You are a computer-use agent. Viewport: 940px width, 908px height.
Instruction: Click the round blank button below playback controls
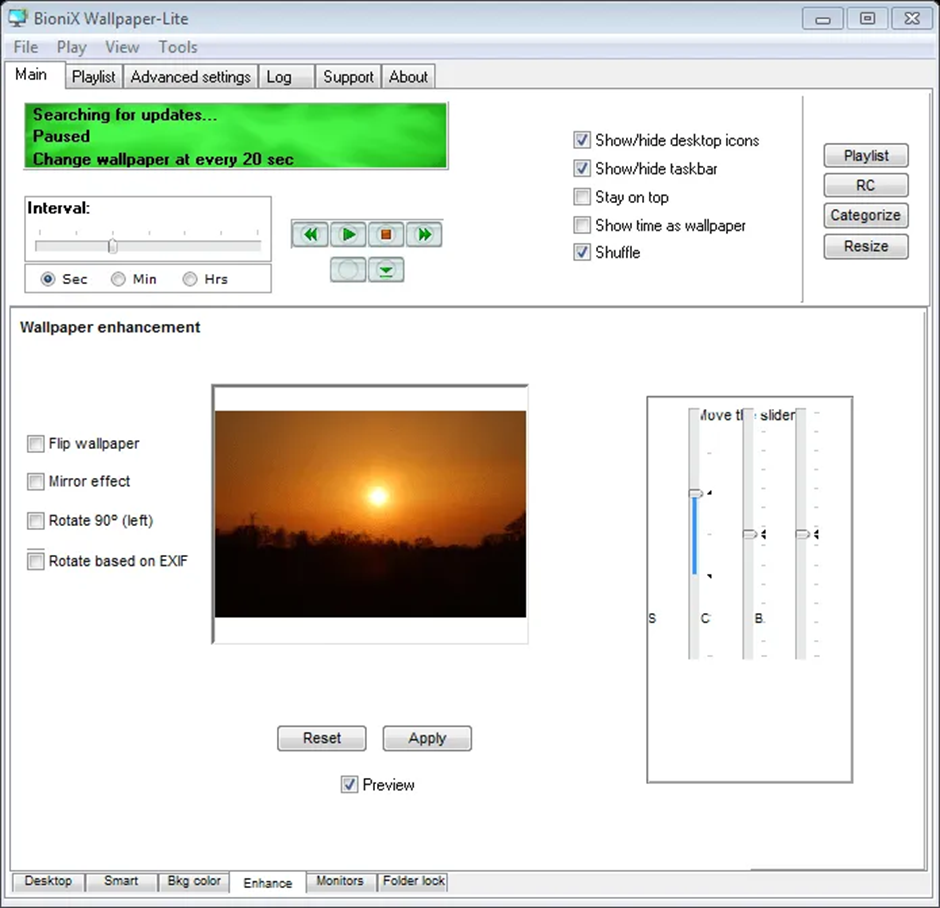pos(348,270)
